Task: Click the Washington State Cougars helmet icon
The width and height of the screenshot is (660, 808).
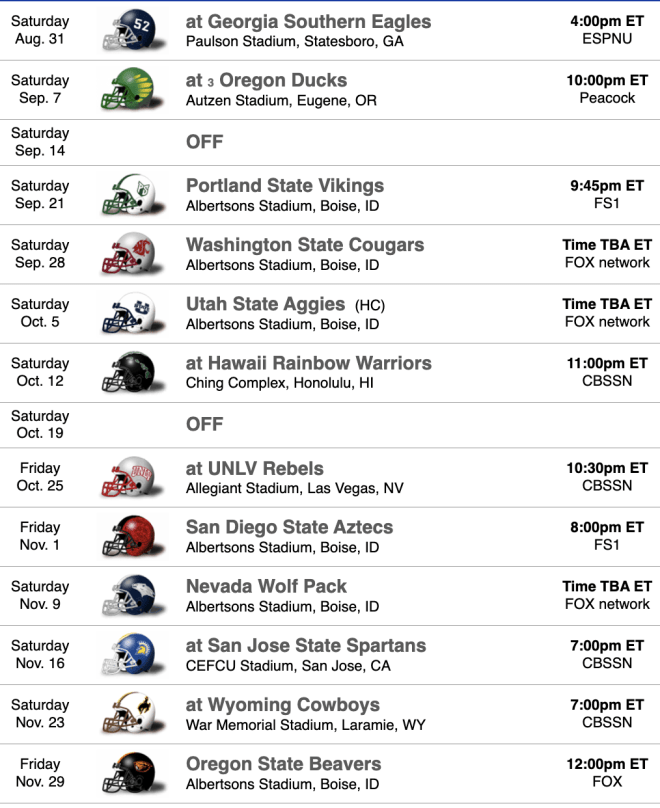Action: click(133, 254)
